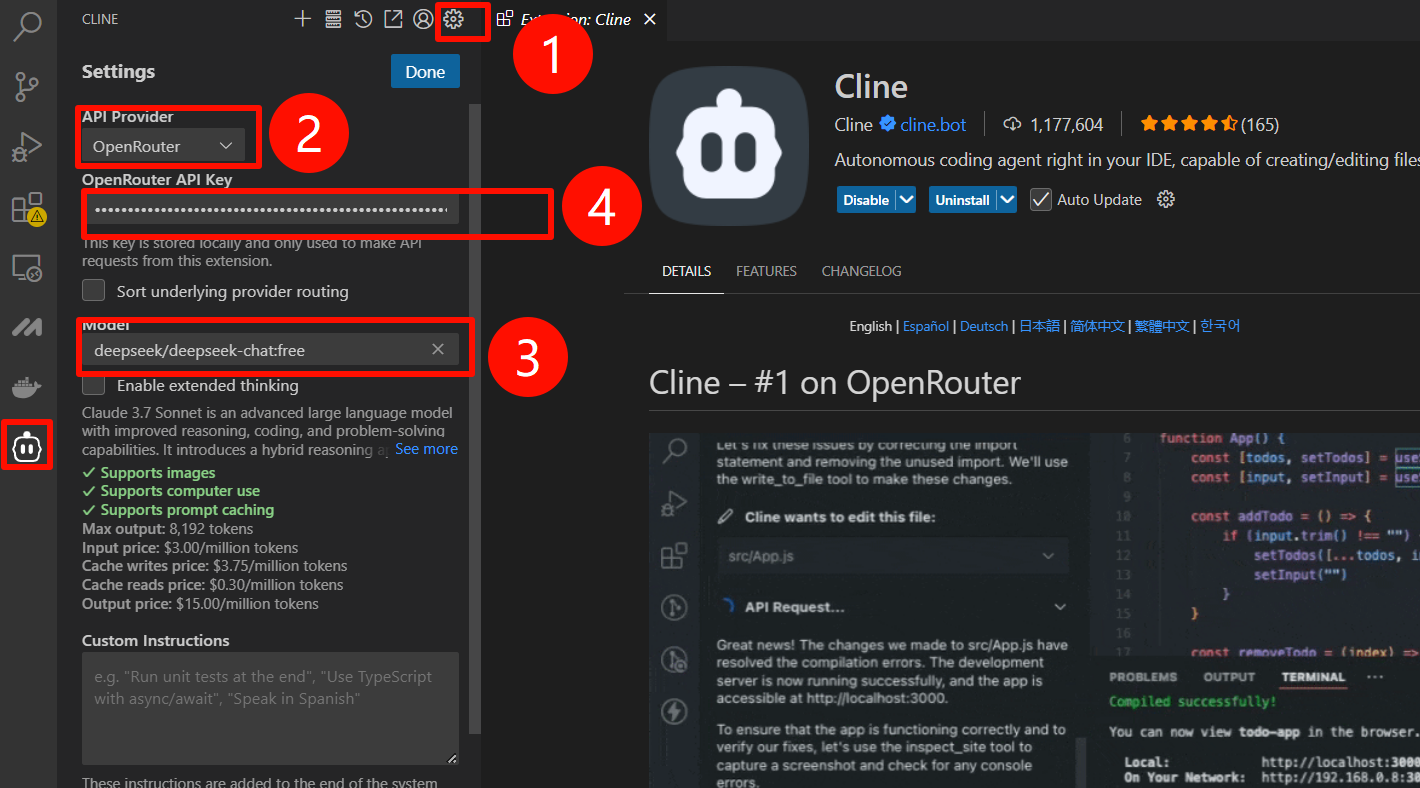Click the Cline demo screenshot in readme
The width and height of the screenshot is (1420, 788).
click(1034, 610)
